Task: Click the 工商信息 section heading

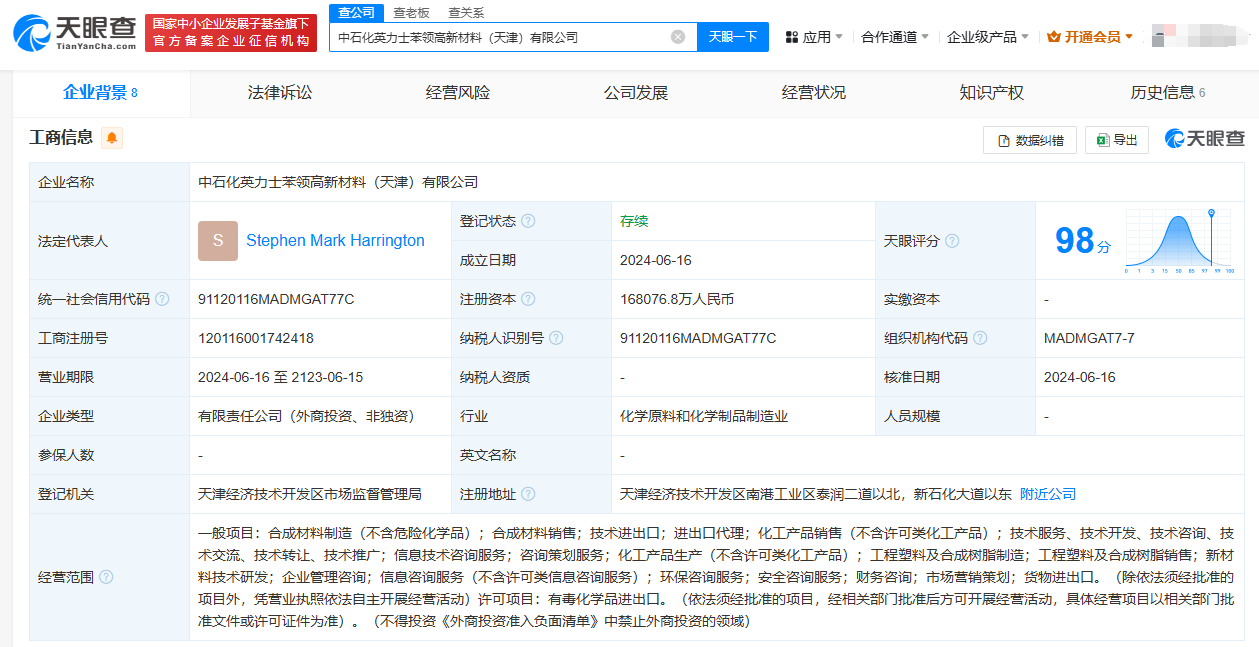Action: tap(61, 138)
